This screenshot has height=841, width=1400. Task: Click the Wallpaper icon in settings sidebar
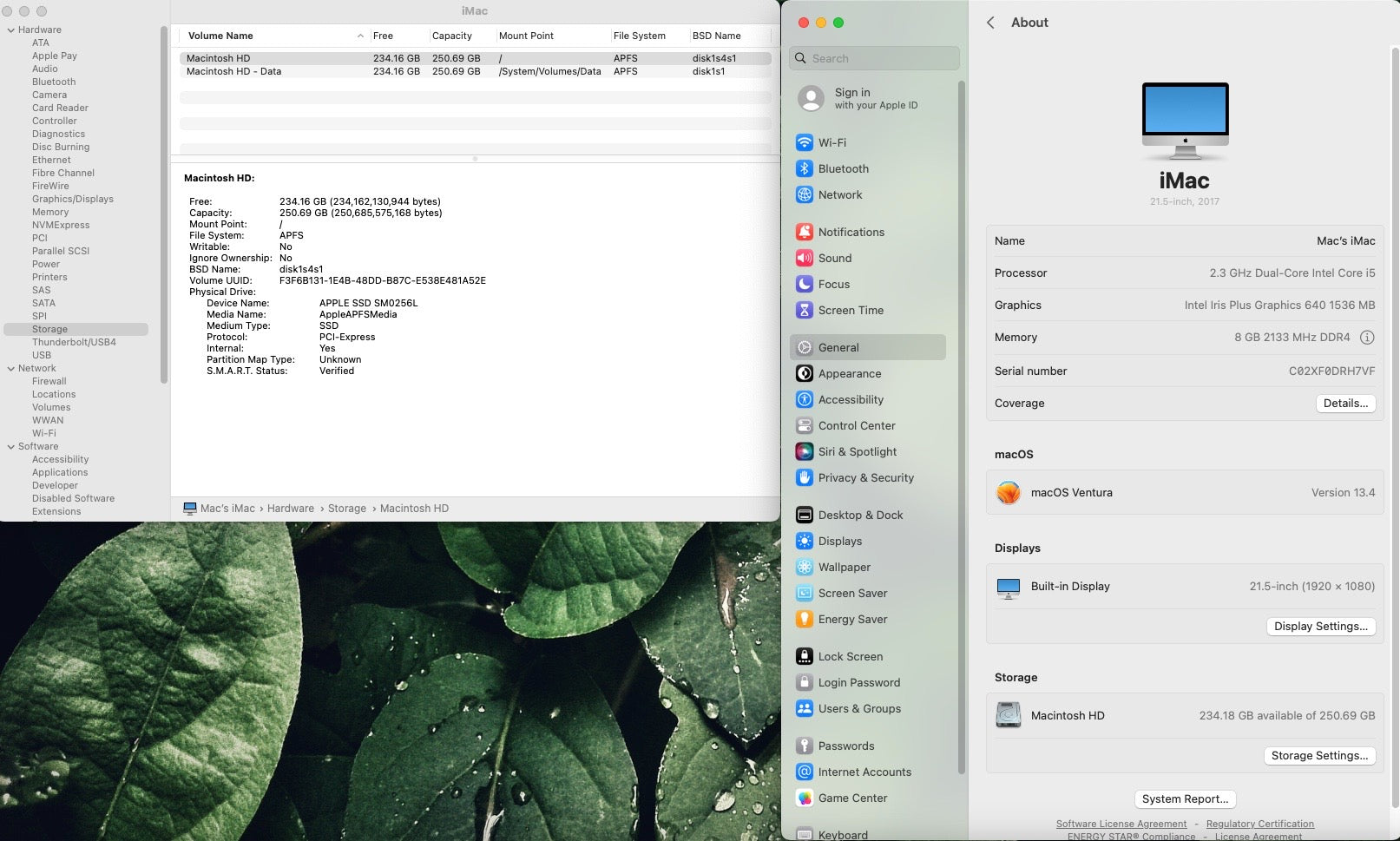804,567
